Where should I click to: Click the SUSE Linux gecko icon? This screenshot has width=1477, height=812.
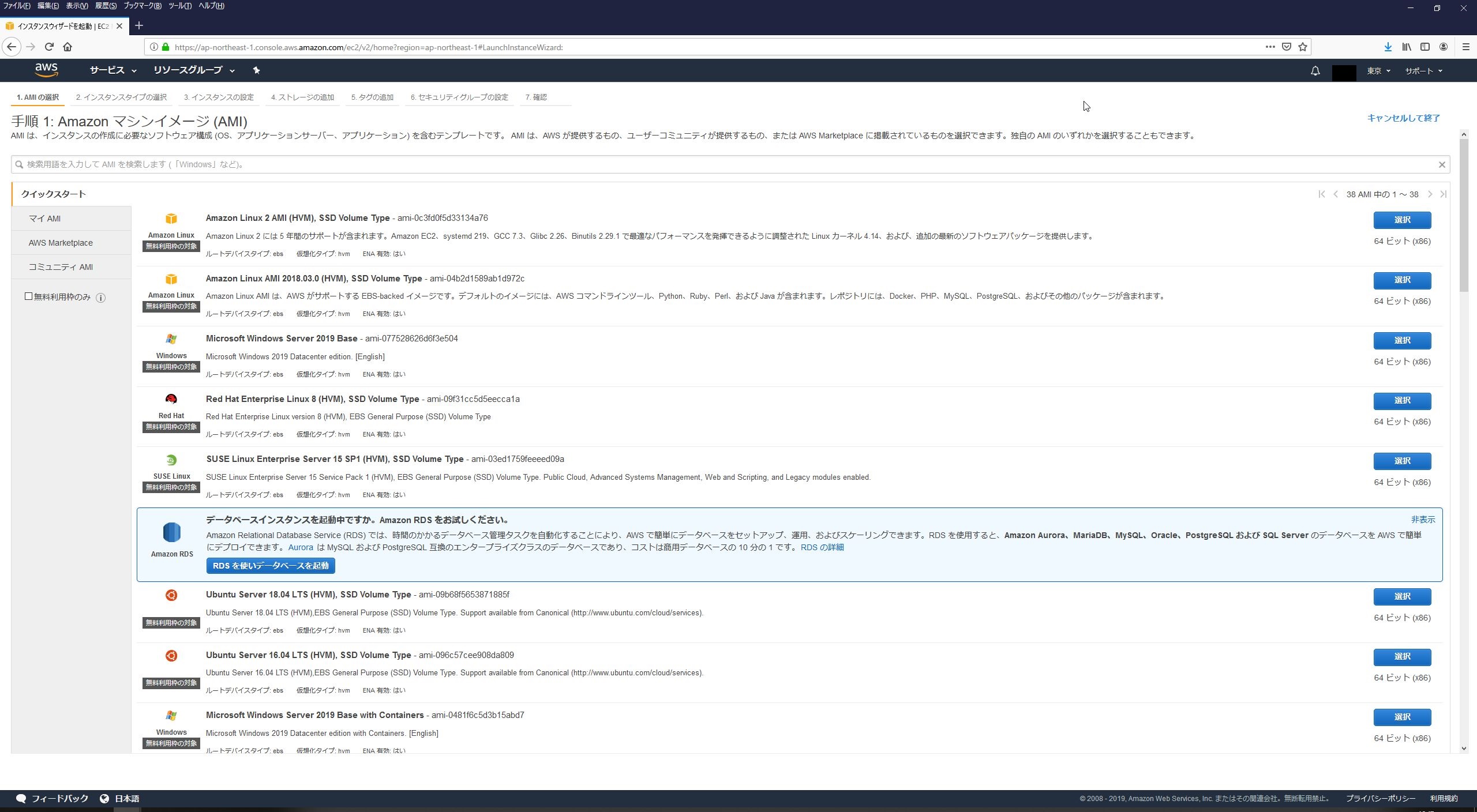coord(171,460)
